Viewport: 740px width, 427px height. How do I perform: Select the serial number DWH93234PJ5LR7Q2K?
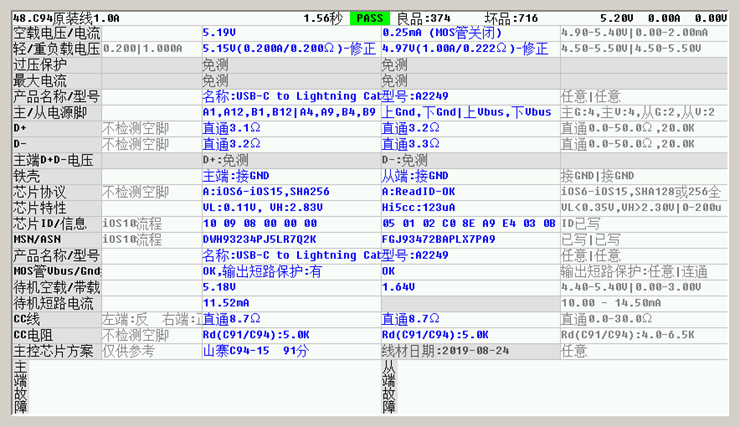259,241
